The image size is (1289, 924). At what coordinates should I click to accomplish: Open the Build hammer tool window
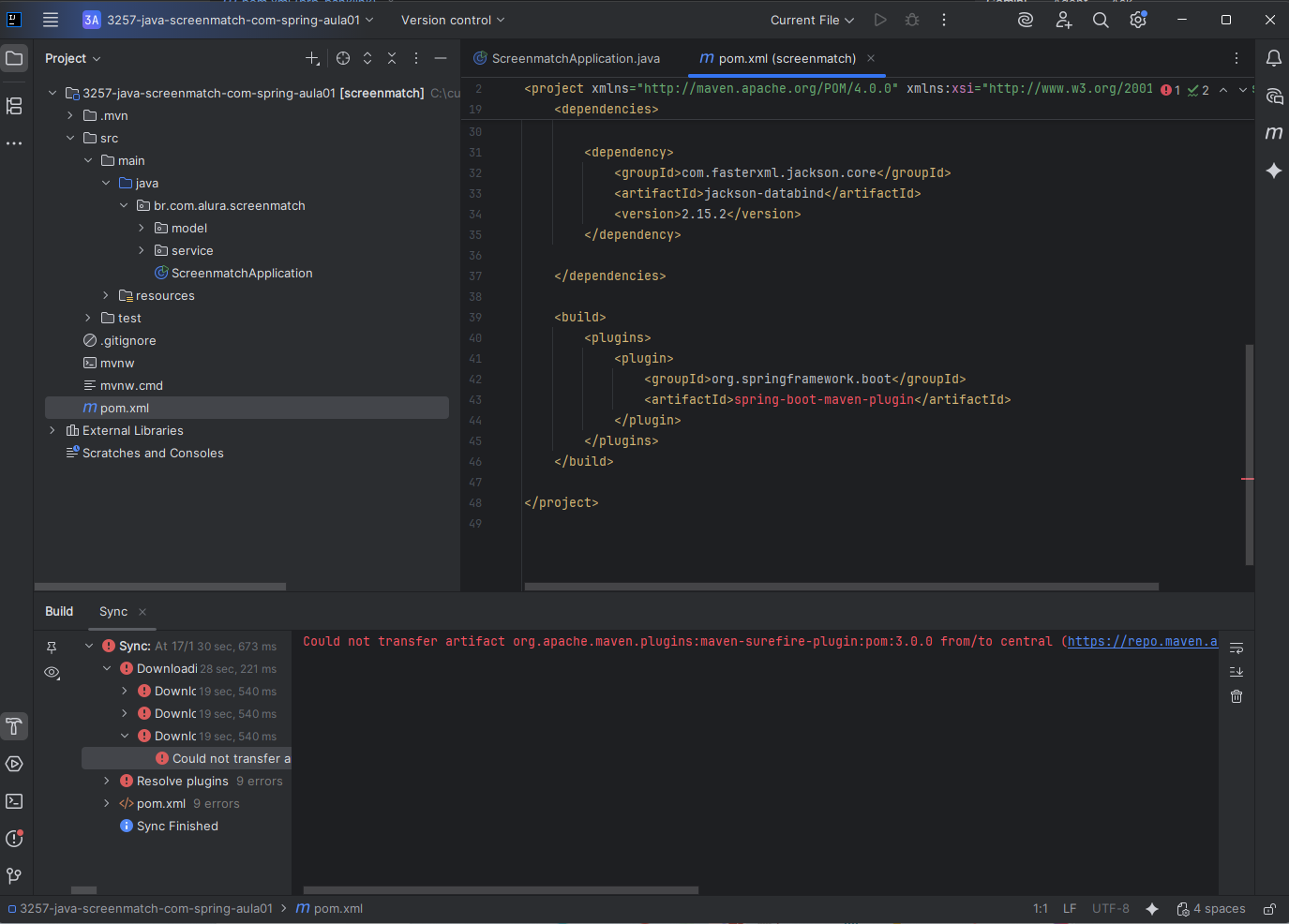[14, 726]
